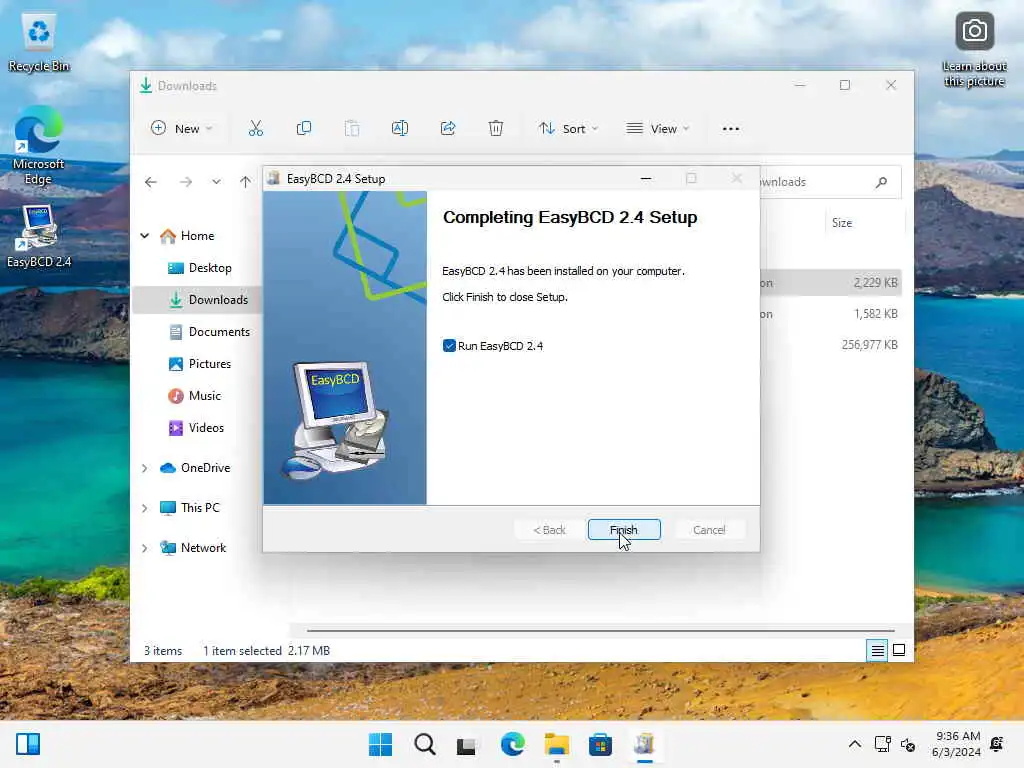This screenshot has width=1024, height=768.
Task: Switch to details view icon in status bar
Action: (x=877, y=650)
